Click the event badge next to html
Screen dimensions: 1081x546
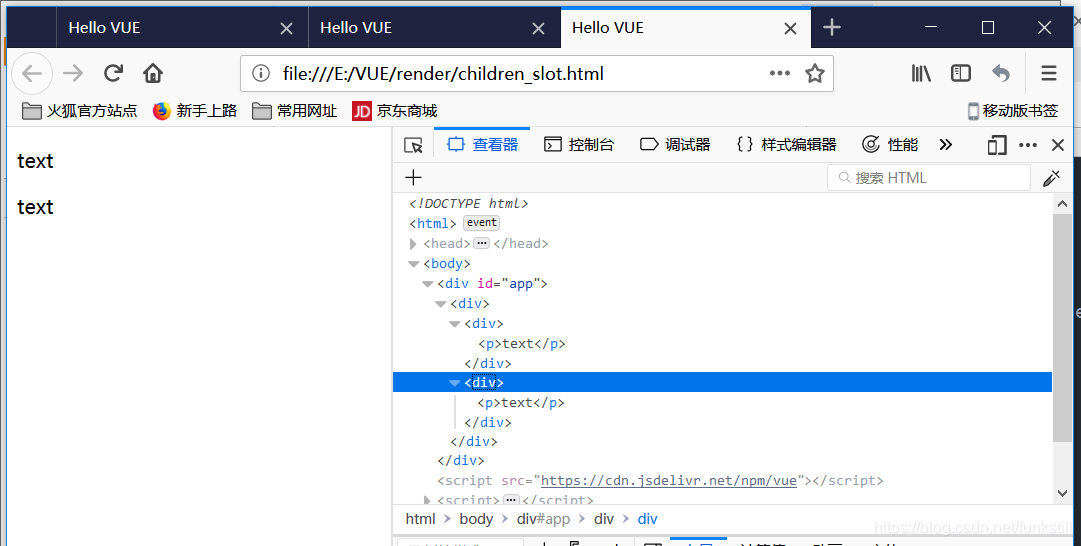pyautogui.click(x=481, y=223)
